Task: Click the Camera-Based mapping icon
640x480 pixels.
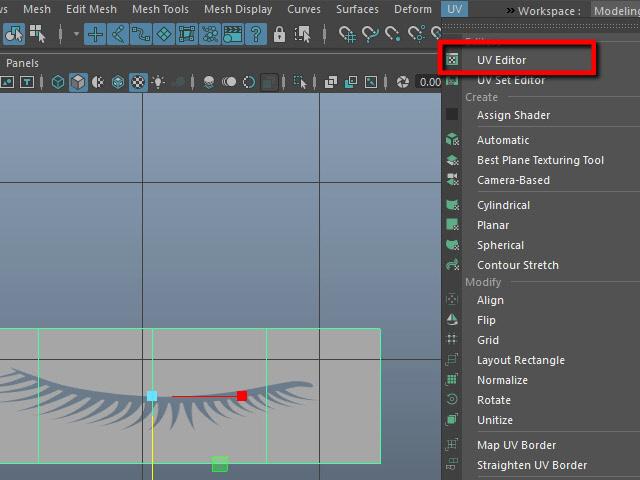Action: tap(453, 180)
